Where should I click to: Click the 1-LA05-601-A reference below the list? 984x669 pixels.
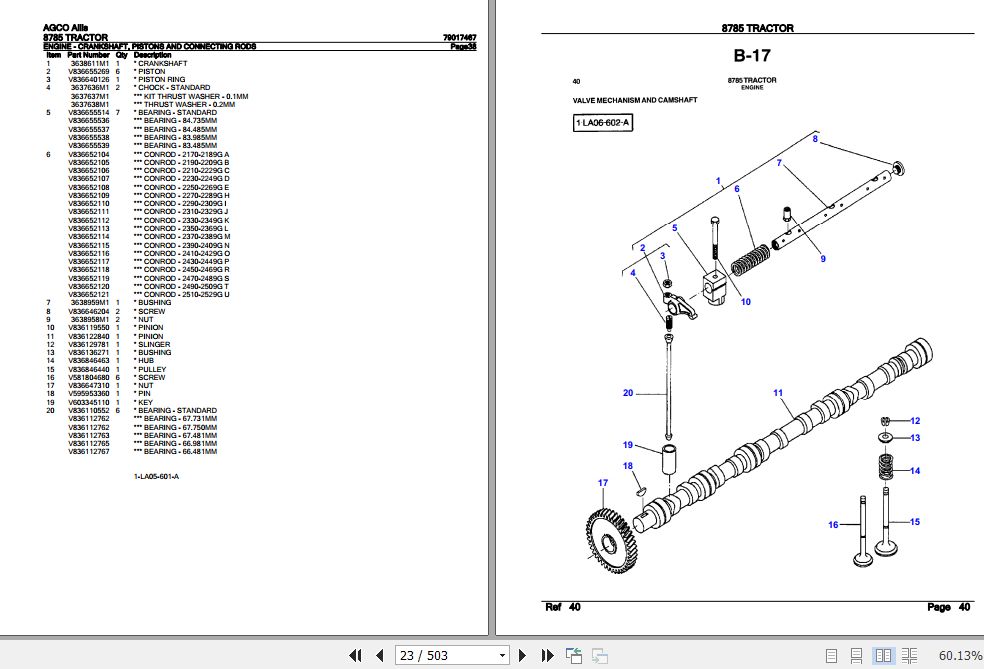(156, 477)
